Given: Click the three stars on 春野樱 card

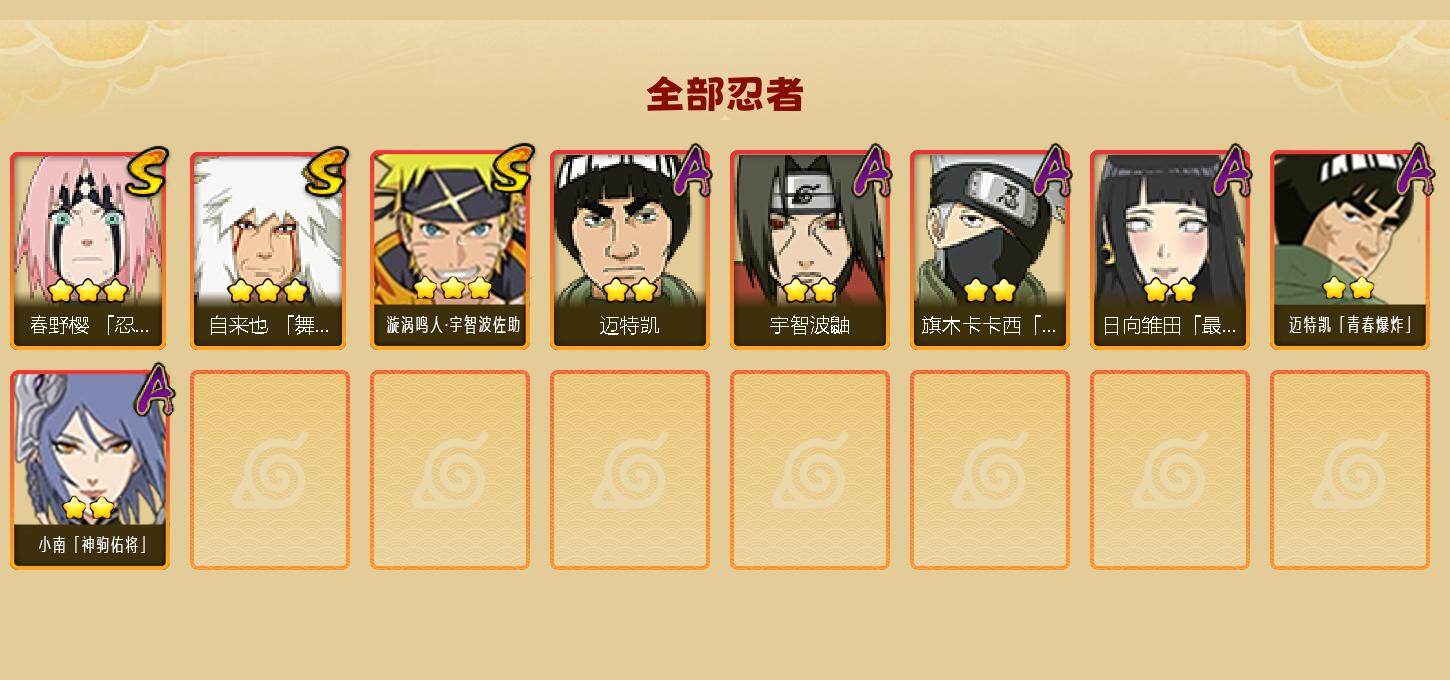Looking at the screenshot, I should click(x=88, y=291).
